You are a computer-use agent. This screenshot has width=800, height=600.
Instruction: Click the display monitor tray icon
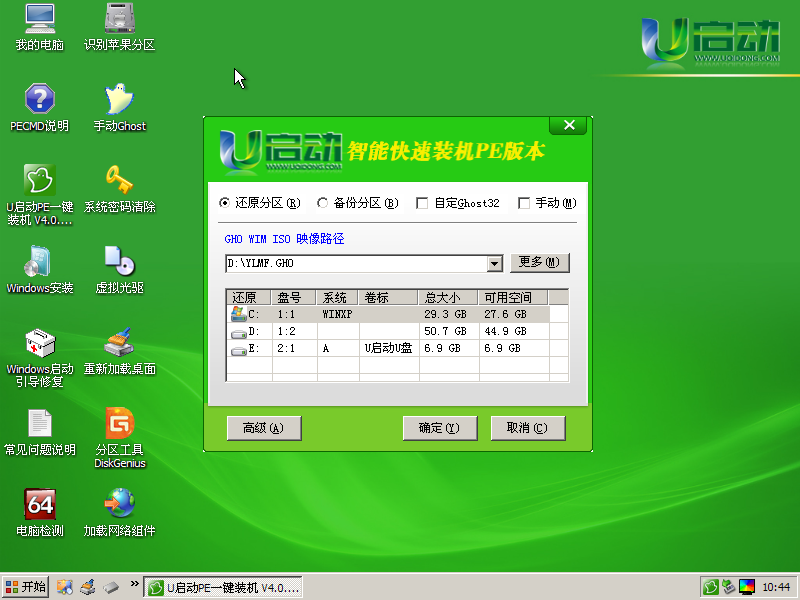pyautogui.click(x=747, y=587)
